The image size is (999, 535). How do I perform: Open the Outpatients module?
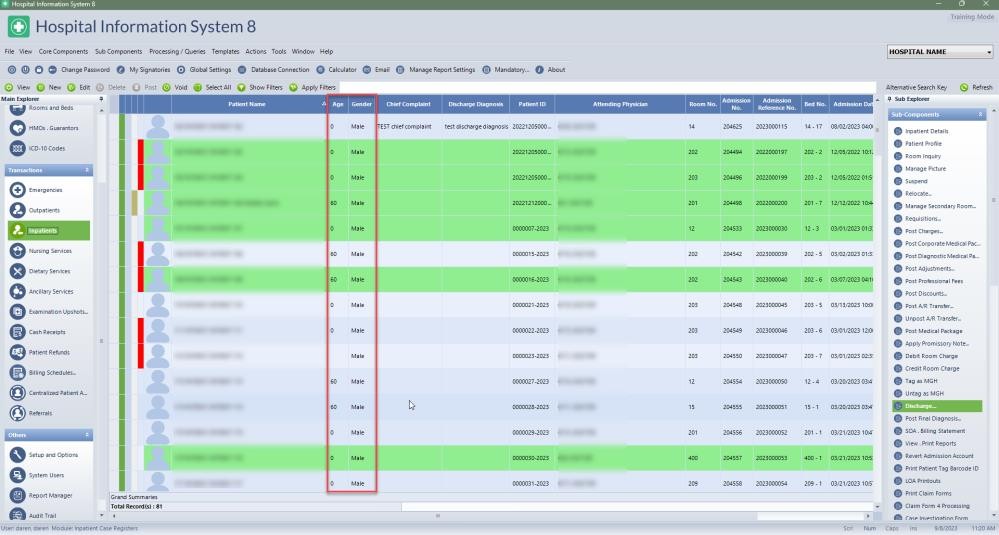(x=44, y=211)
